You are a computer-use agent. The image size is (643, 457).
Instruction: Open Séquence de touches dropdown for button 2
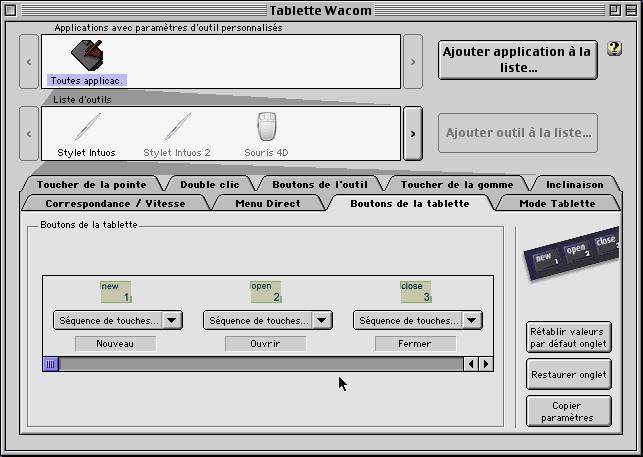(268, 320)
